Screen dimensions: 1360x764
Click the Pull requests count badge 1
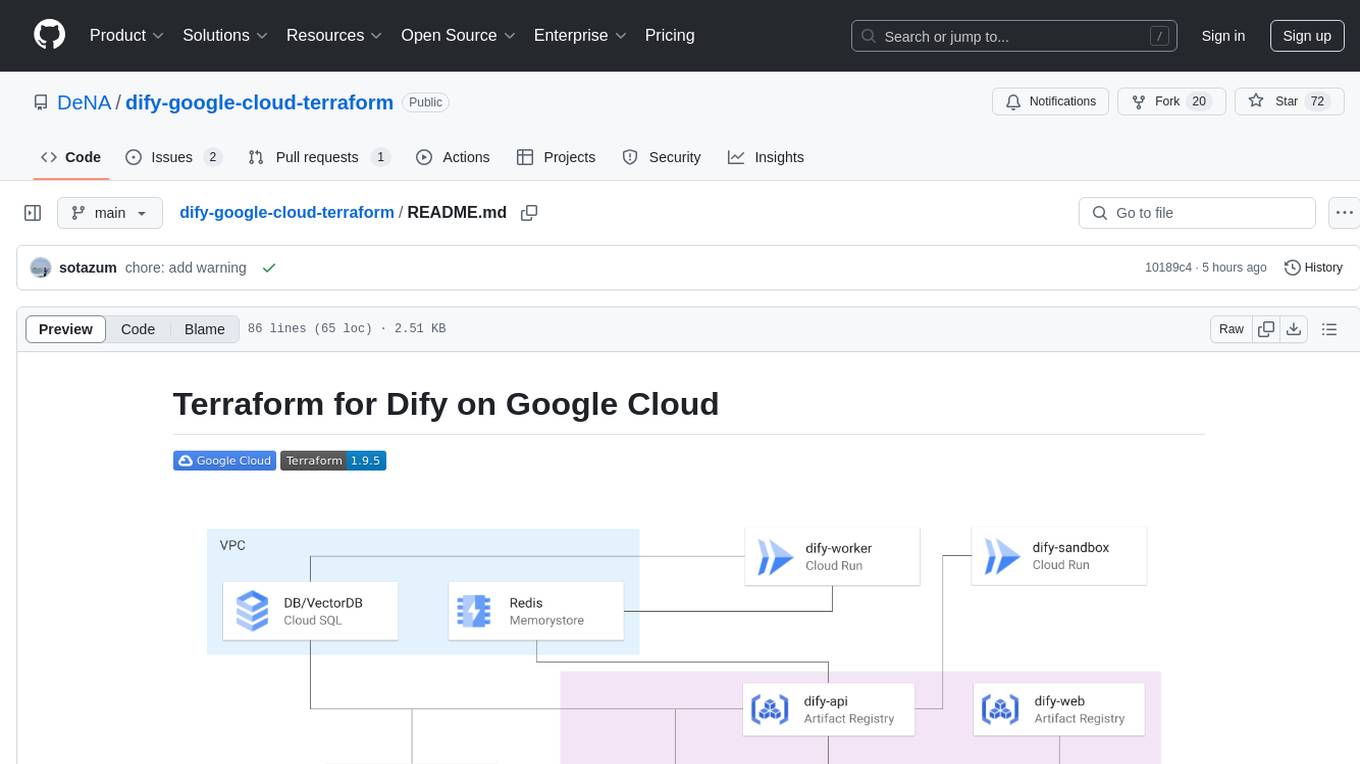click(380, 157)
